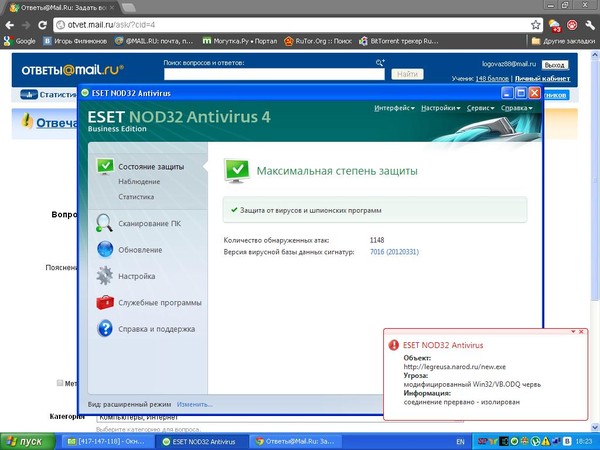Screen dimensions: 600x450
Task: Open the 148 баллов link
Action: click(492, 78)
